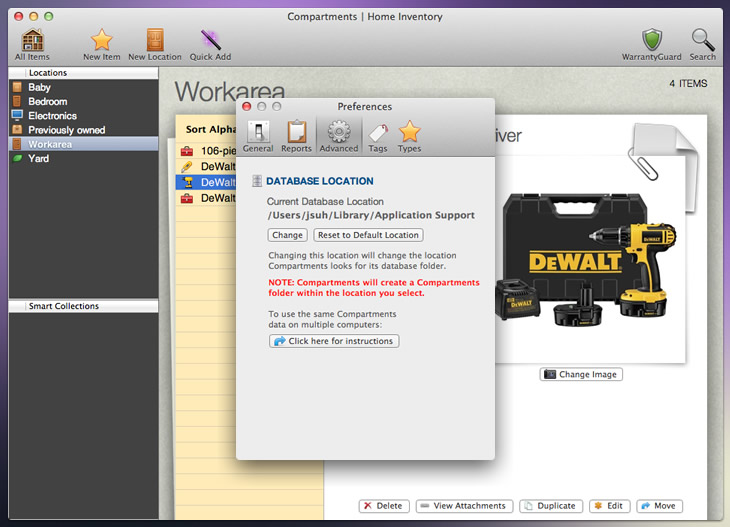Select highlighted DeWalt drill item row
The width and height of the screenshot is (730, 527).
click(x=206, y=182)
